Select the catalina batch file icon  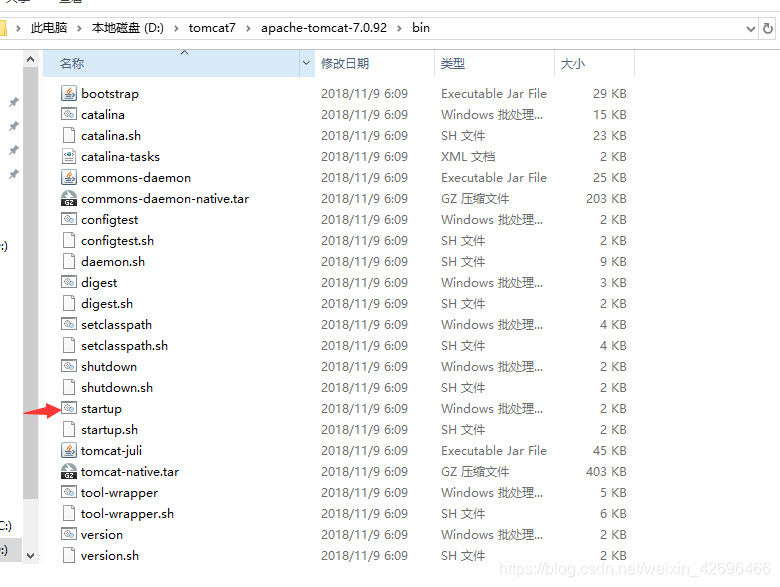pyautogui.click(x=69, y=114)
